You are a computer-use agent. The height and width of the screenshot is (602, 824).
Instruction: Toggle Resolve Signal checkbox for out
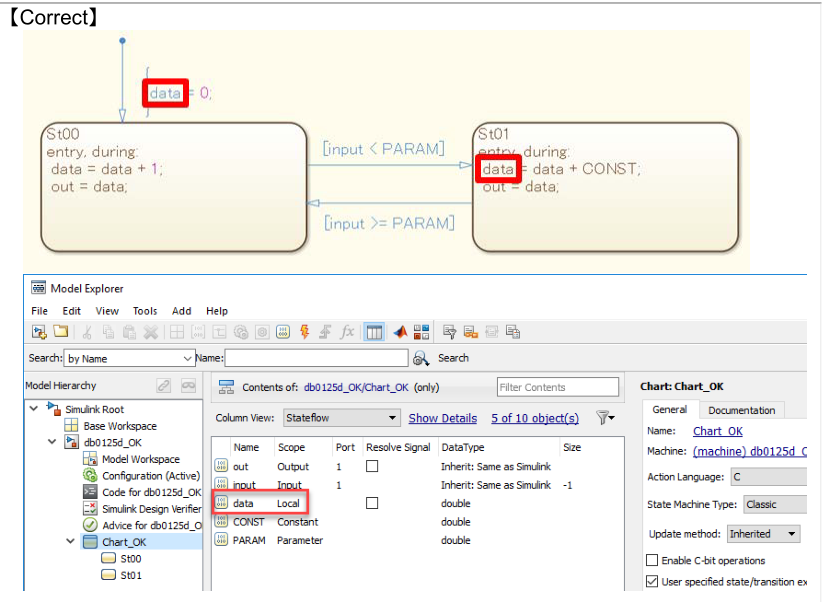372,466
